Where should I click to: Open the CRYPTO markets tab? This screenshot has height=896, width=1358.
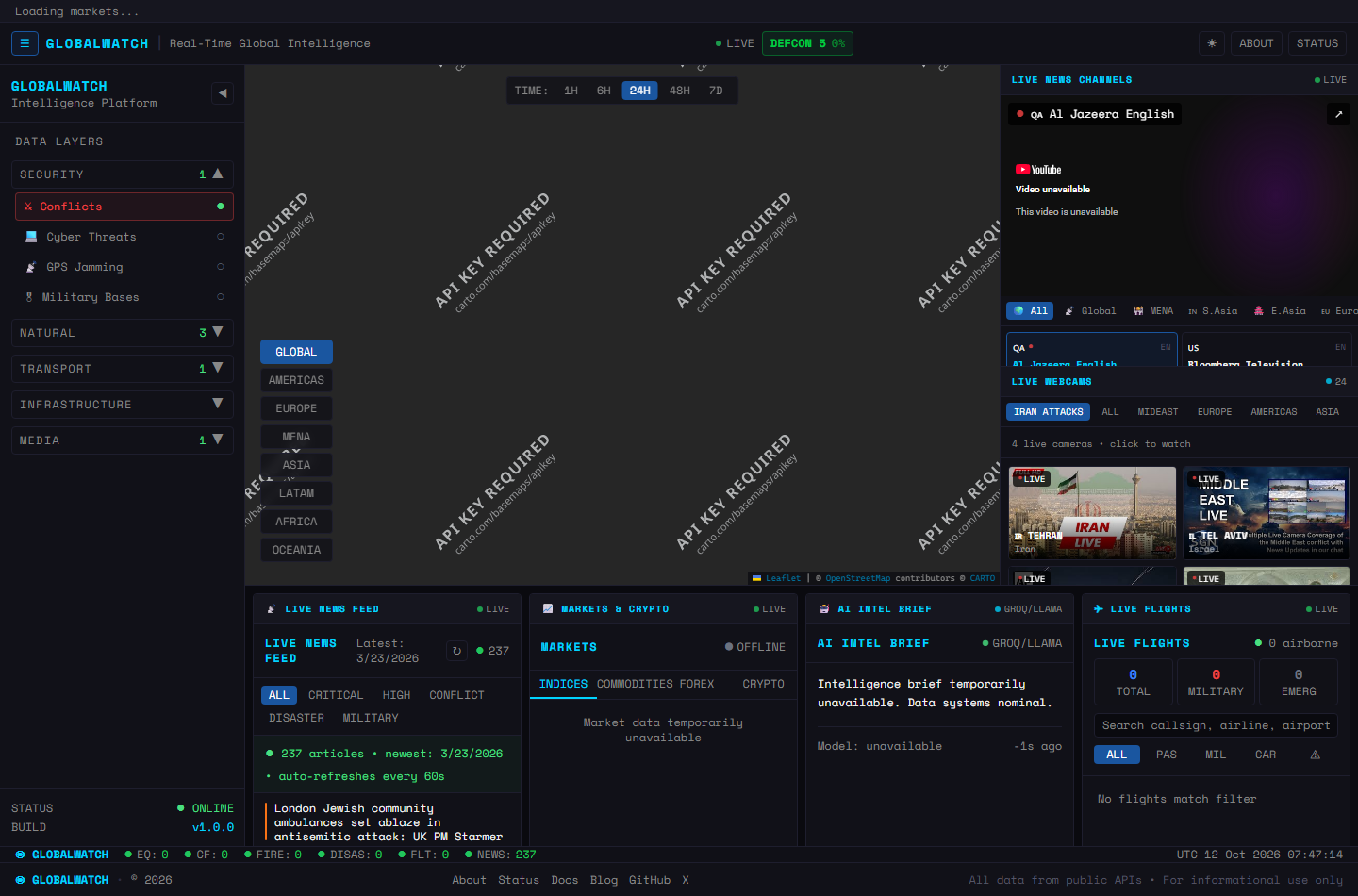tap(763, 684)
